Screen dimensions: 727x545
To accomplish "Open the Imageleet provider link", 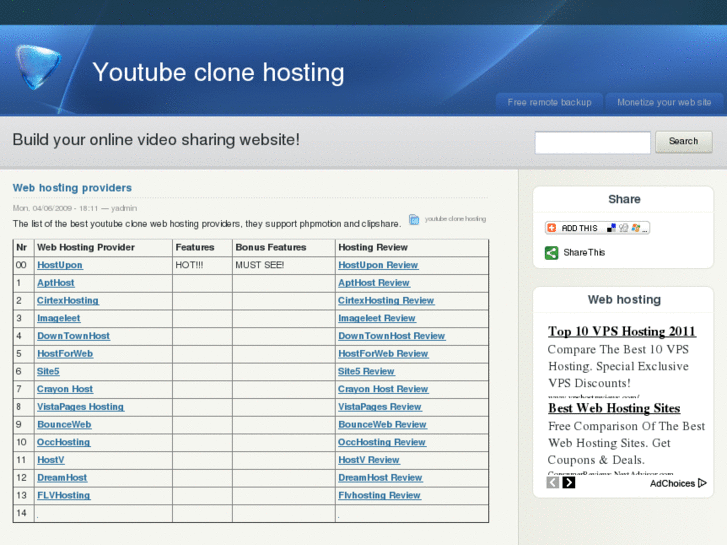I will pyautogui.click(x=58, y=318).
